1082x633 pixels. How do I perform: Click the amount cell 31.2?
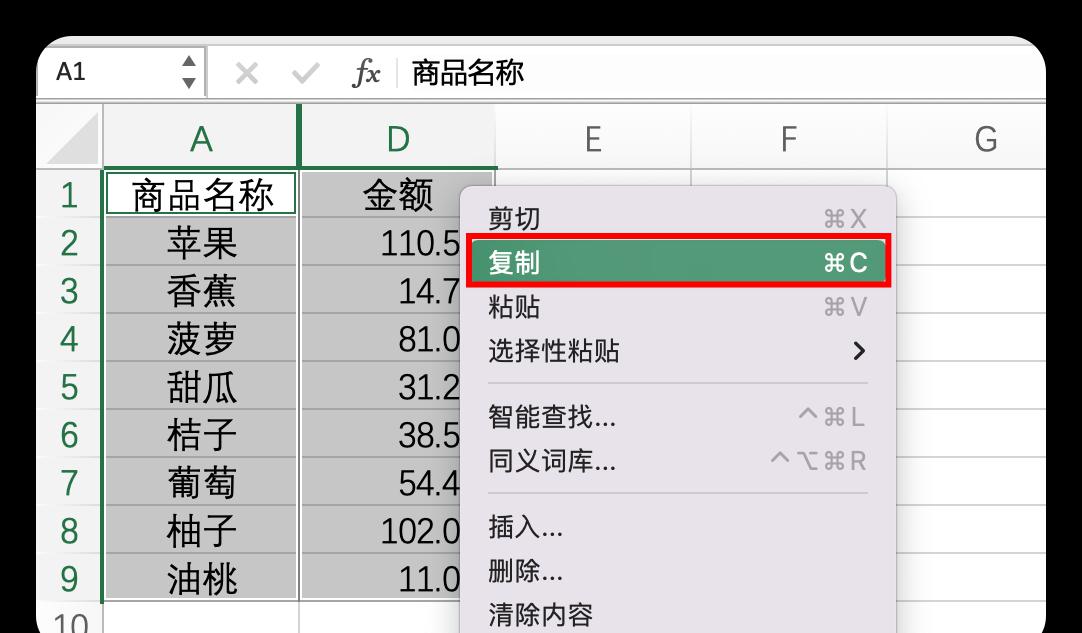point(381,387)
